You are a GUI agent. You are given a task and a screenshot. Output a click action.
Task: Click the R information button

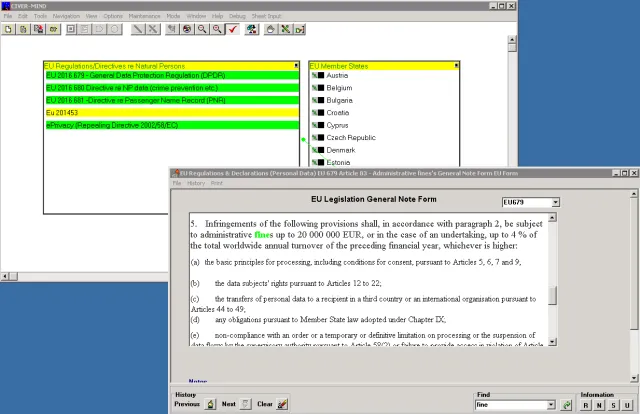(586, 405)
